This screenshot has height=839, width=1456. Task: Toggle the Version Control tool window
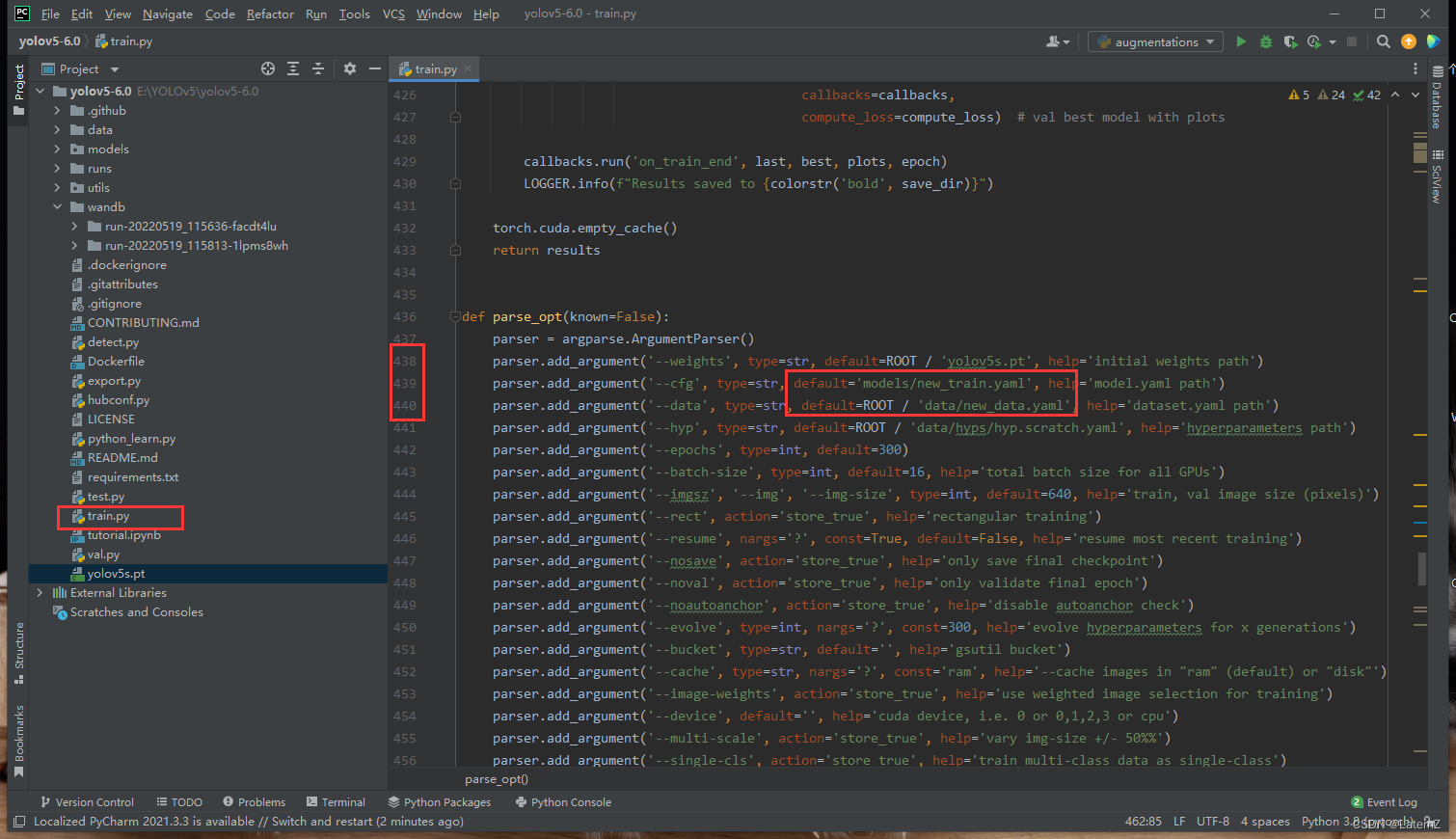(x=87, y=802)
